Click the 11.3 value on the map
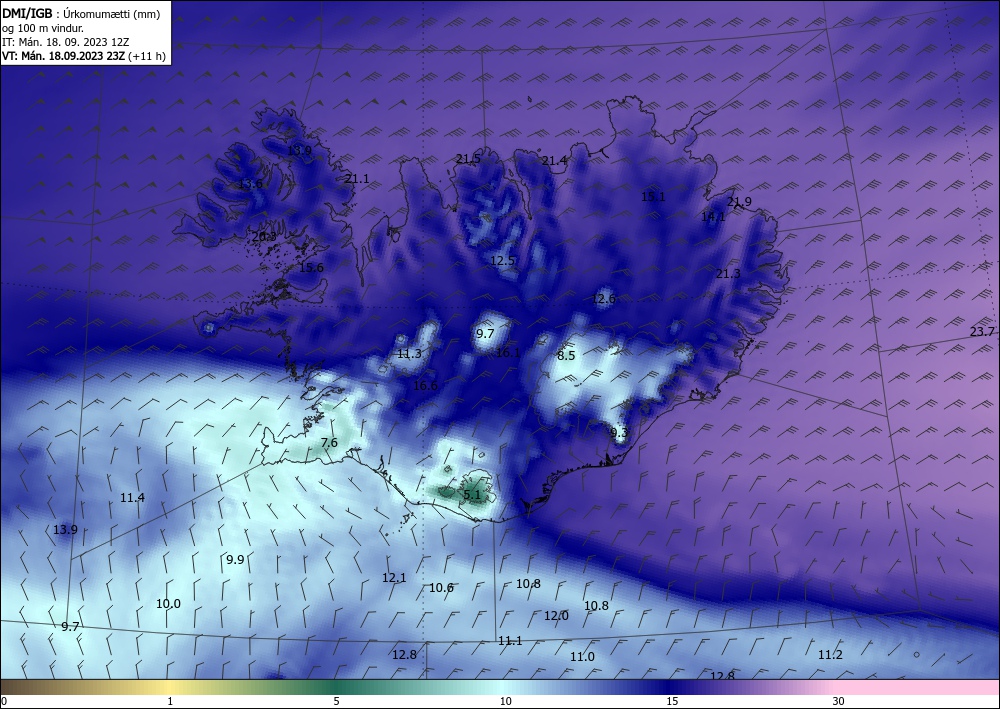 coord(409,354)
